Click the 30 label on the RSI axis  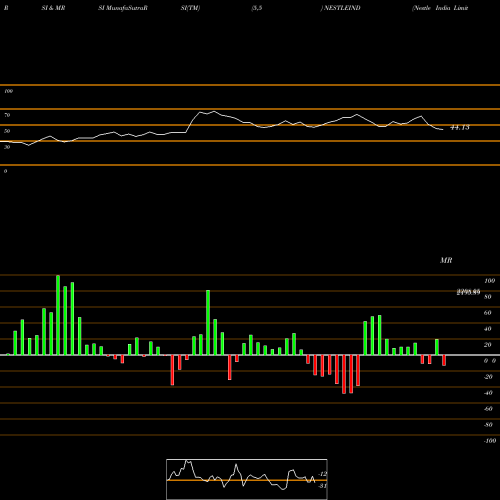point(7,147)
